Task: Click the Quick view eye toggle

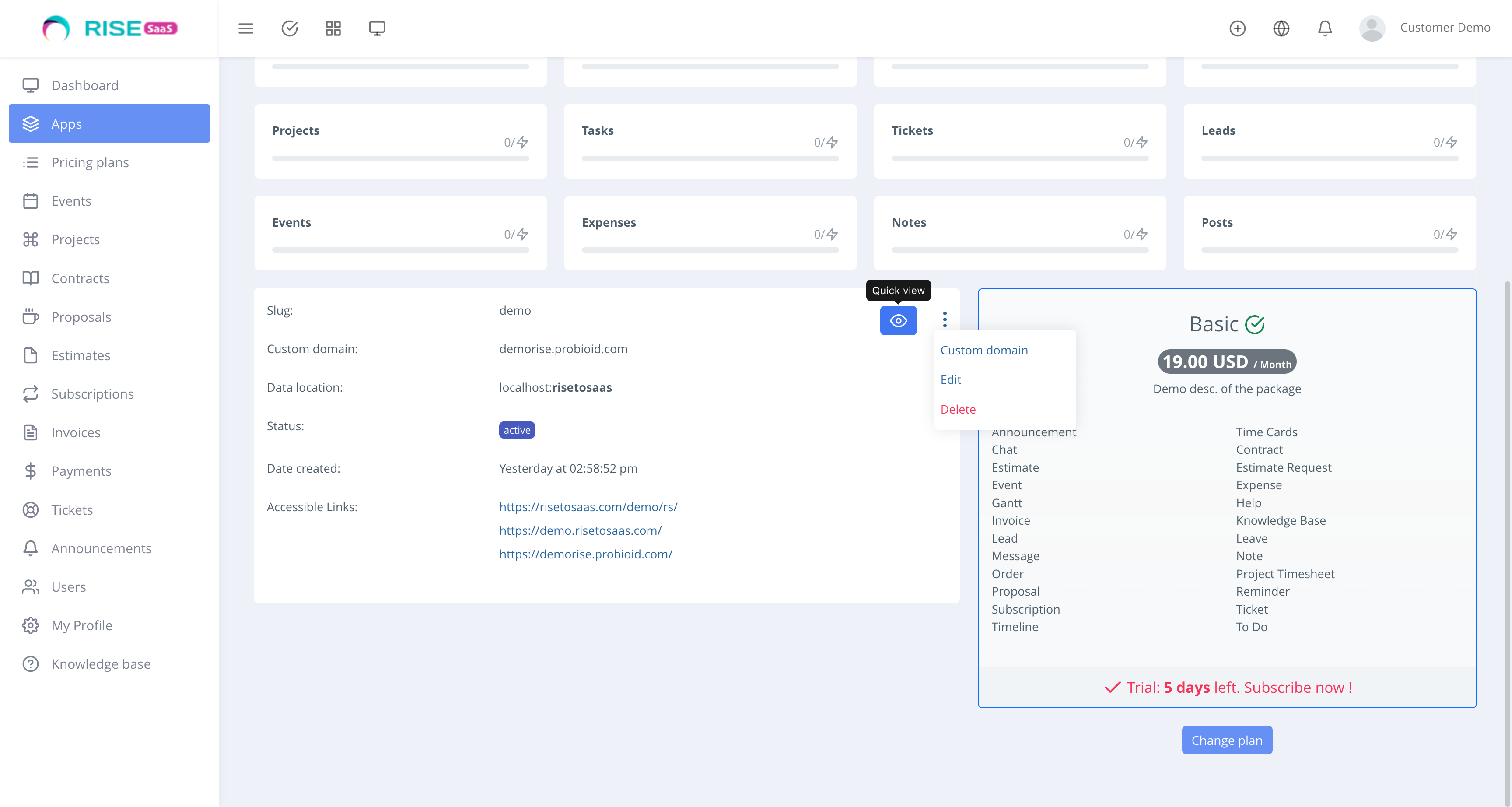Action: pos(898,321)
